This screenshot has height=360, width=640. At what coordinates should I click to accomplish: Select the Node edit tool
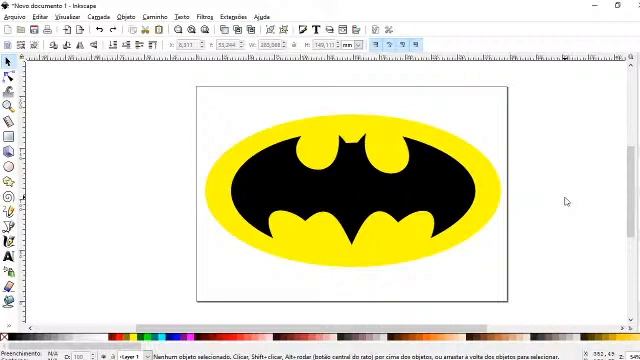[x=8, y=77]
